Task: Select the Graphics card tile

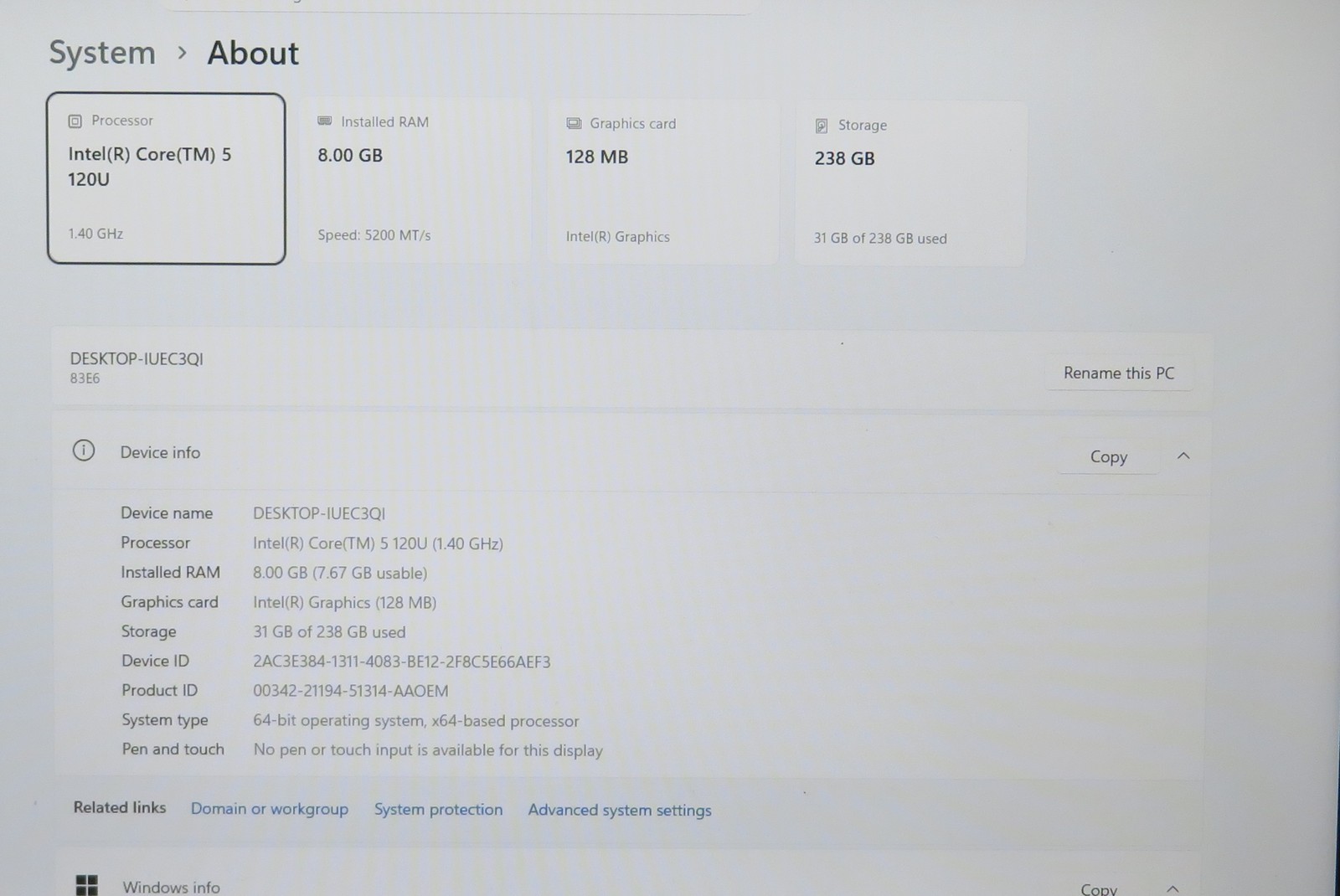Action: click(x=663, y=182)
